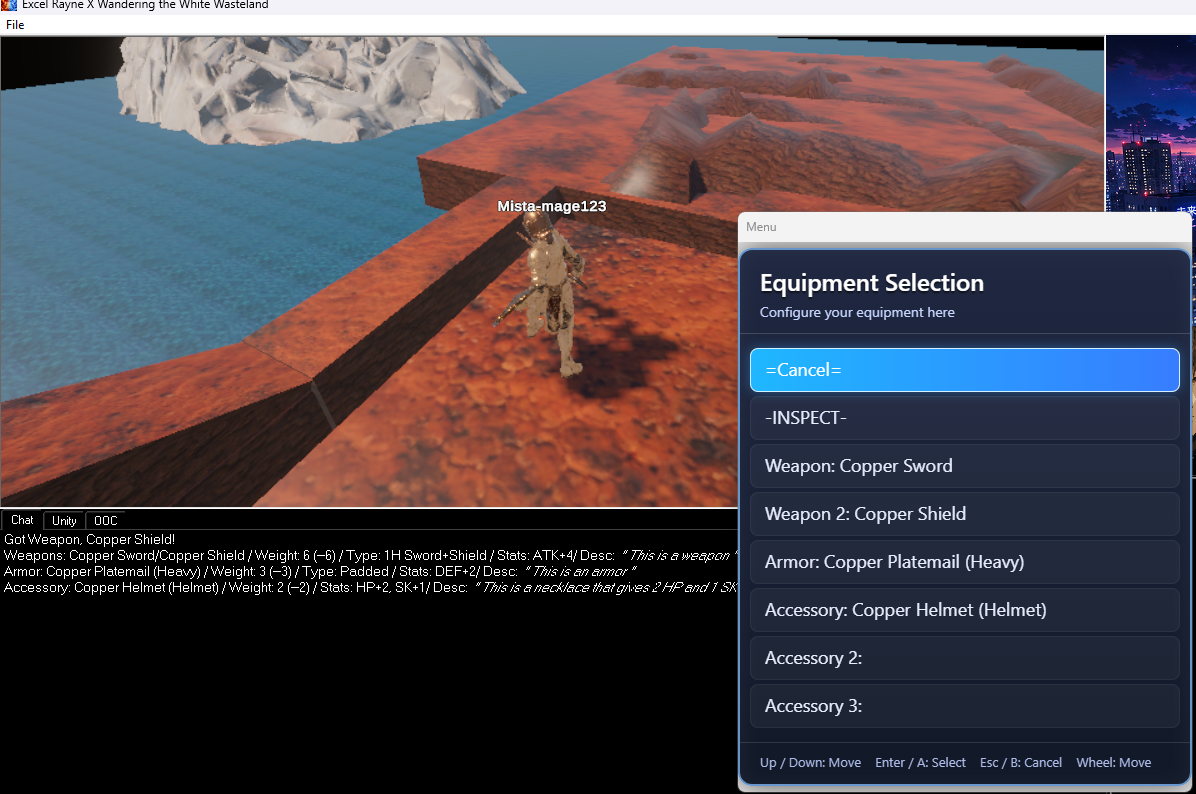
Task: Switch to the Chat tab
Action: pos(22,520)
